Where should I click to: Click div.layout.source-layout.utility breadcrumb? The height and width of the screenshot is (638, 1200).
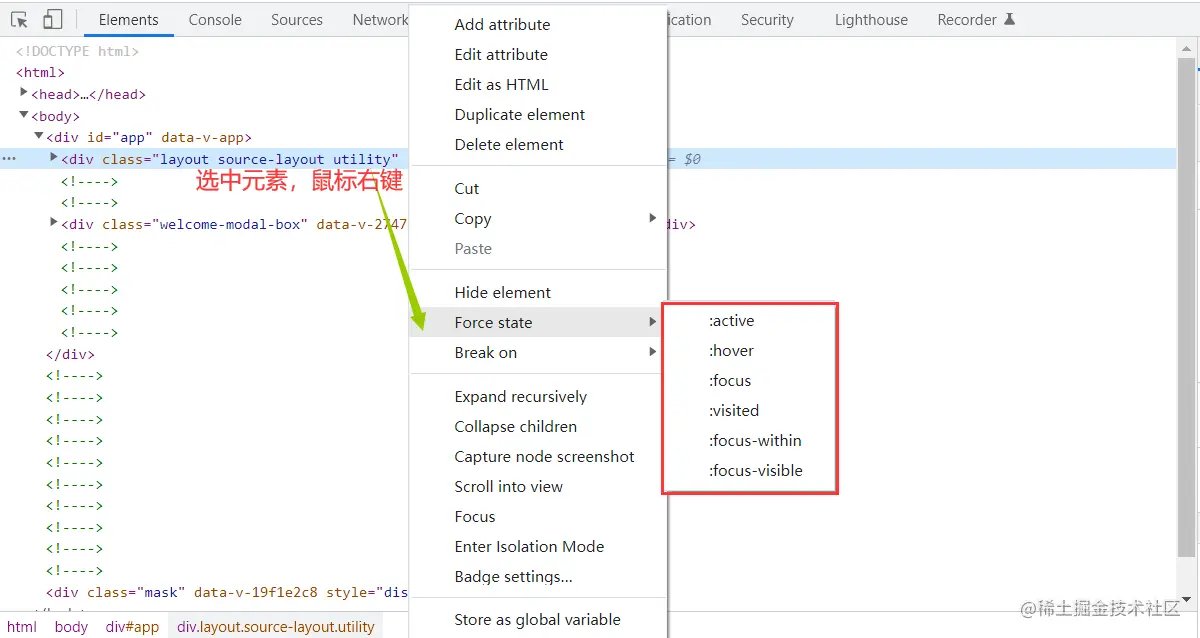click(x=276, y=627)
